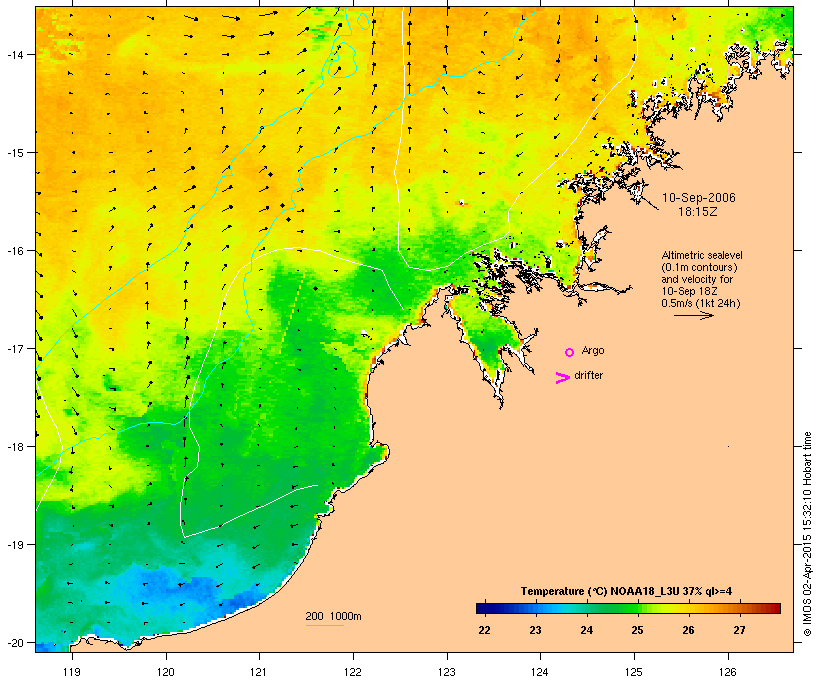
Task: Click the longitude axis label '122'
Action: click(353, 672)
